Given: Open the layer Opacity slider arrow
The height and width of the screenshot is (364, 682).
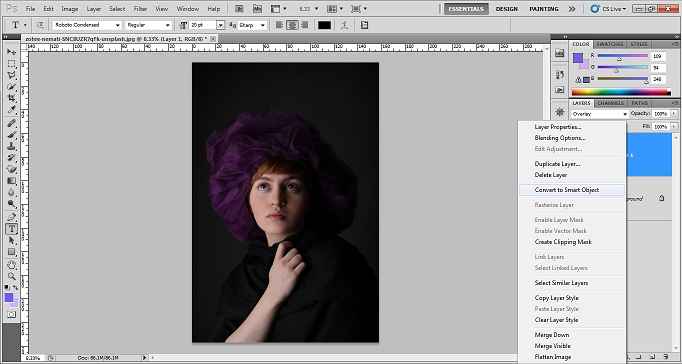Looking at the screenshot, I should [x=674, y=114].
